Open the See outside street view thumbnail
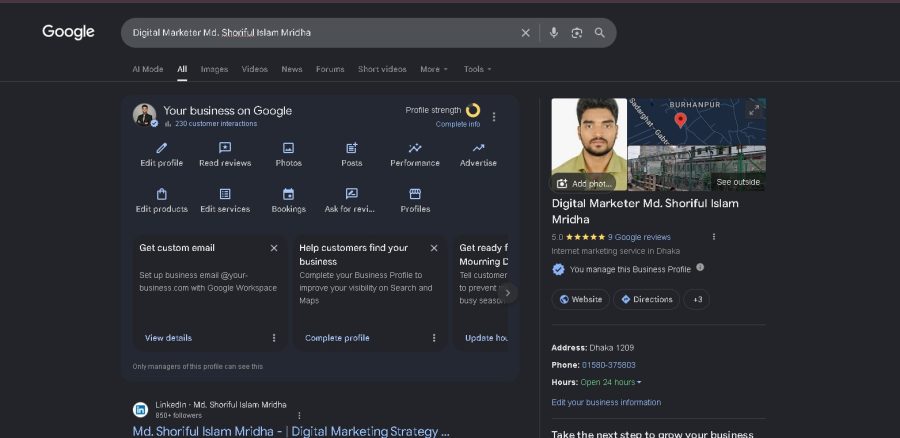900x438 pixels. (697, 168)
